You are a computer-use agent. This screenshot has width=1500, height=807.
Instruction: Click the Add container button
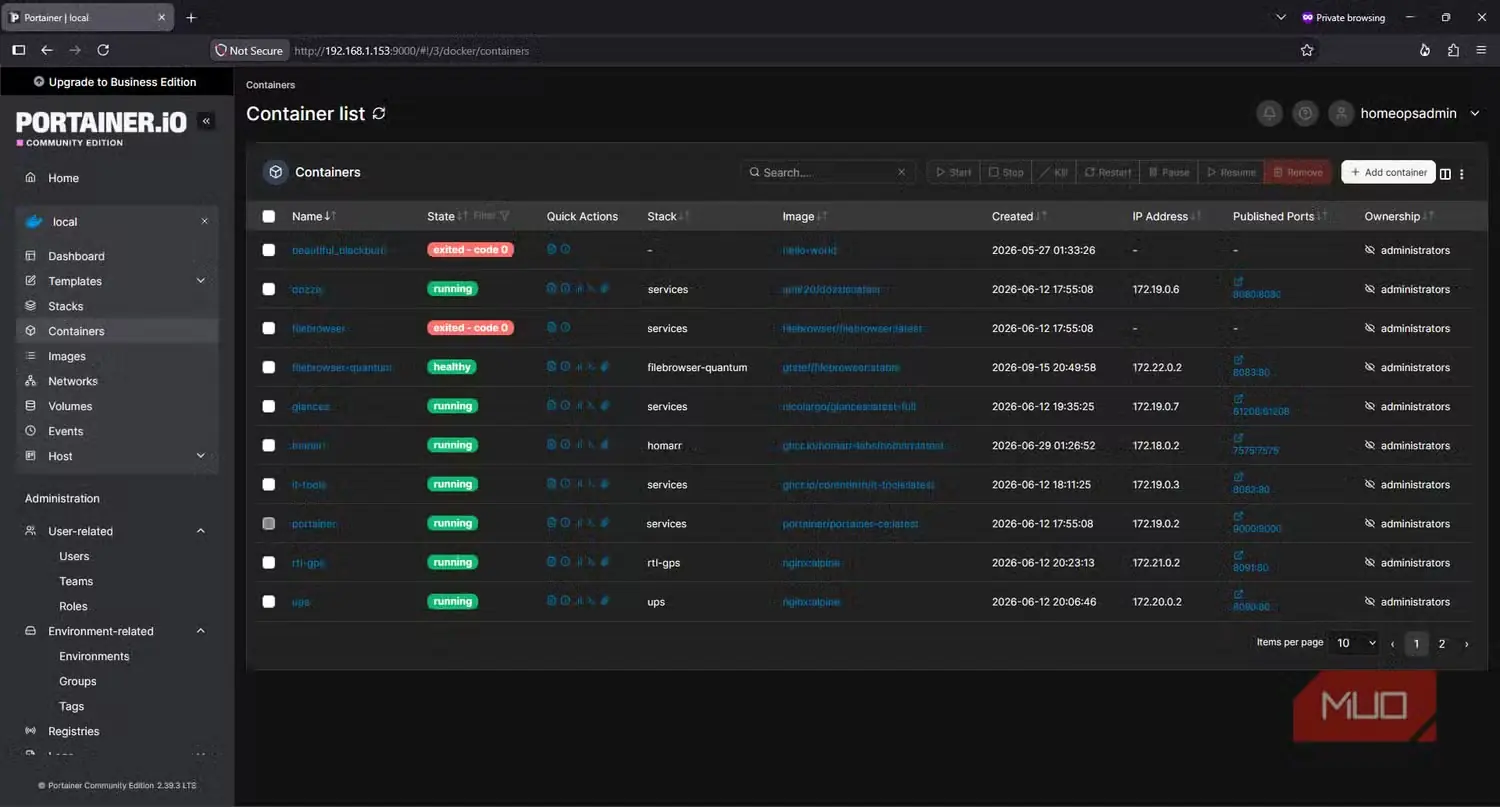(1388, 172)
